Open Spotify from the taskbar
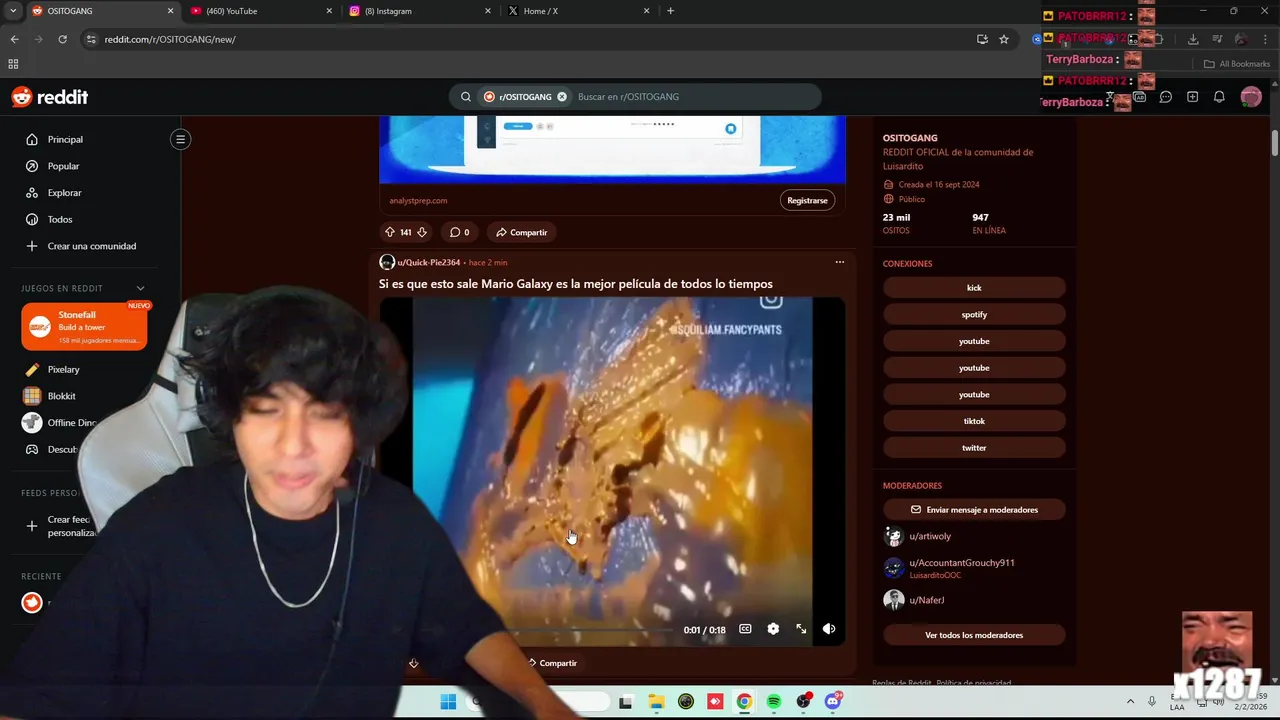This screenshot has height=720, width=1280. (x=774, y=702)
